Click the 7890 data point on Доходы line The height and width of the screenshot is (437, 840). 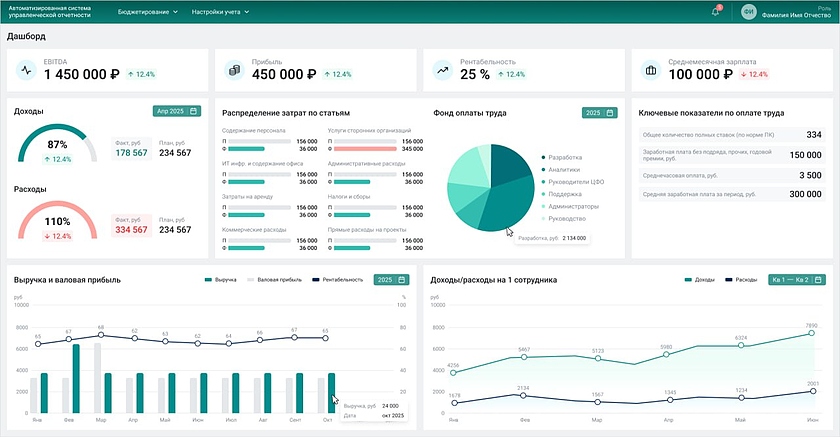pos(812,334)
